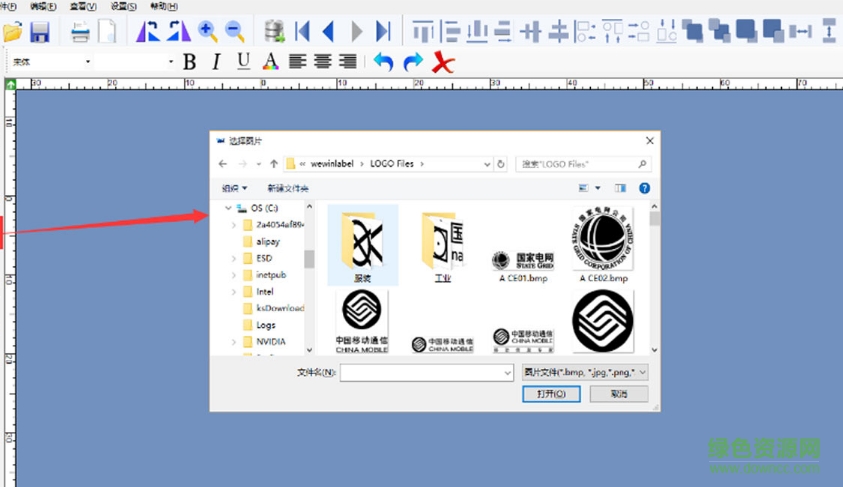This screenshot has width=843, height=487.
Task: Open the 组织 organize dropdown
Action: (234, 188)
